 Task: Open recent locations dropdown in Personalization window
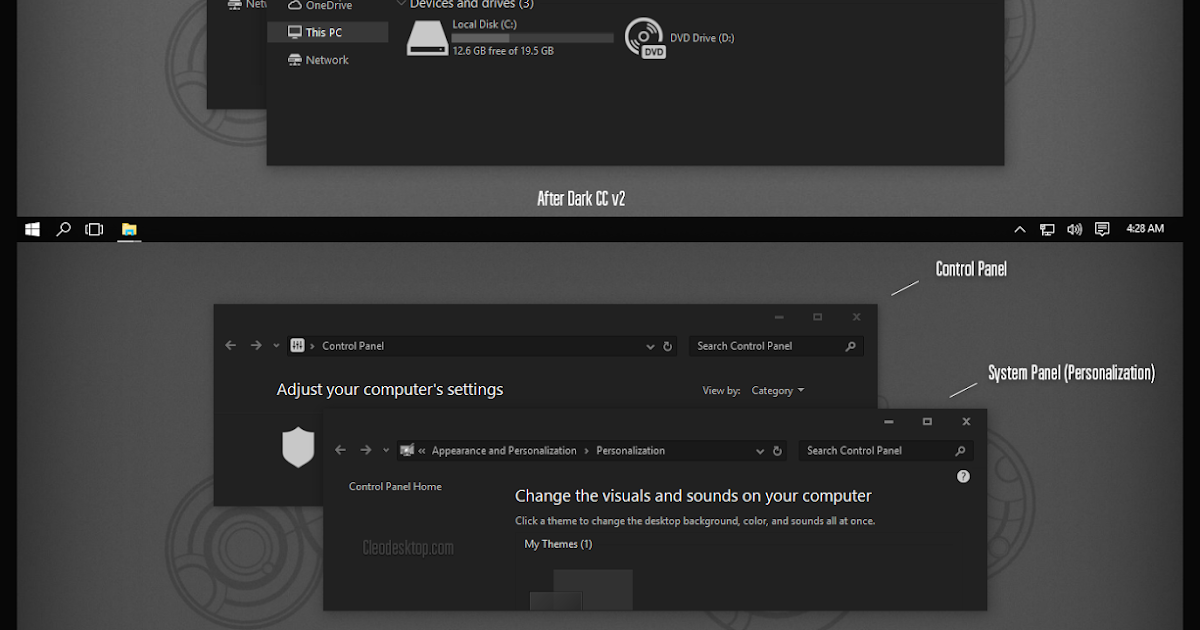(x=386, y=451)
